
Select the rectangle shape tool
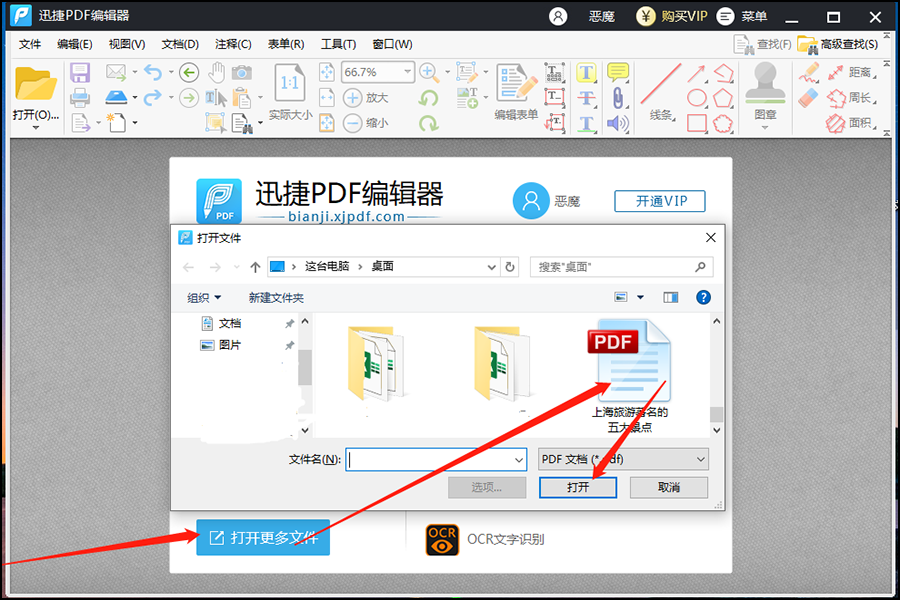[697, 123]
